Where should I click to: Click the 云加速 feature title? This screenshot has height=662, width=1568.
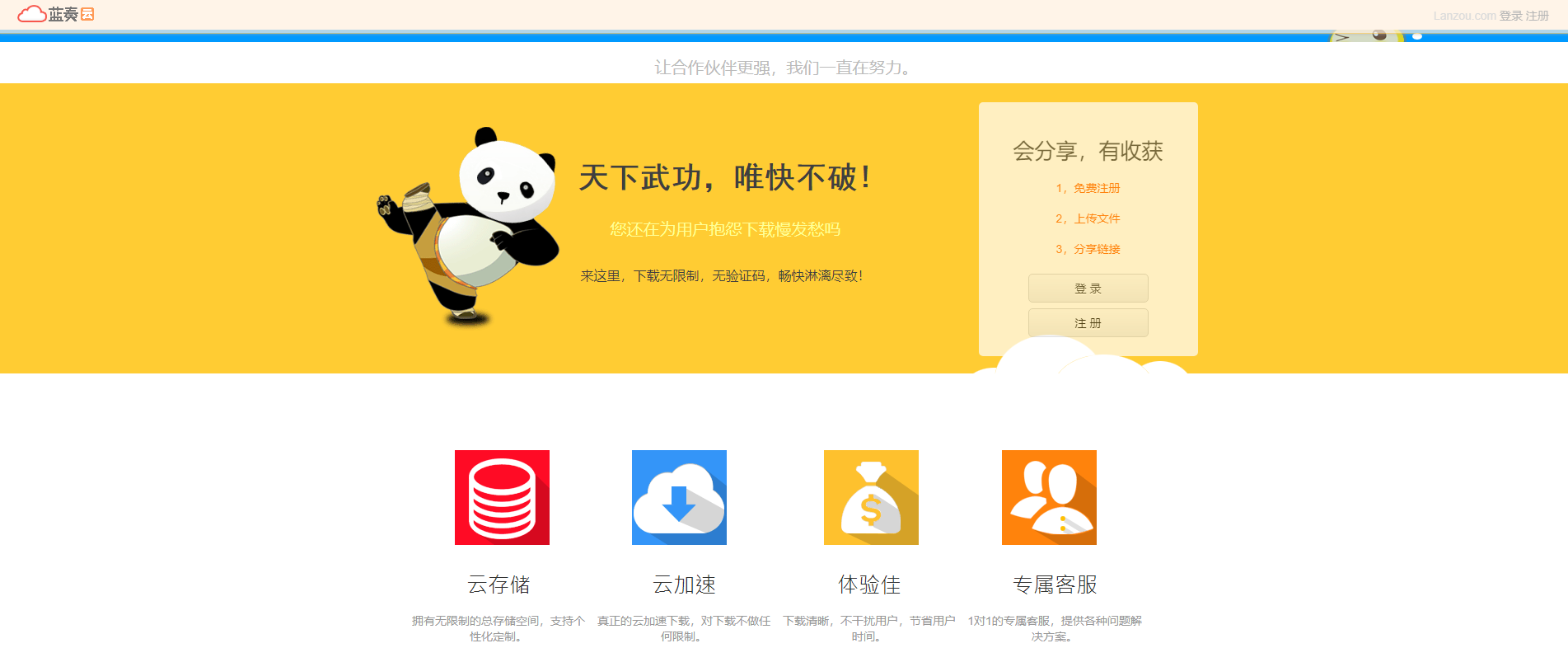pyautogui.click(x=684, y=585)
